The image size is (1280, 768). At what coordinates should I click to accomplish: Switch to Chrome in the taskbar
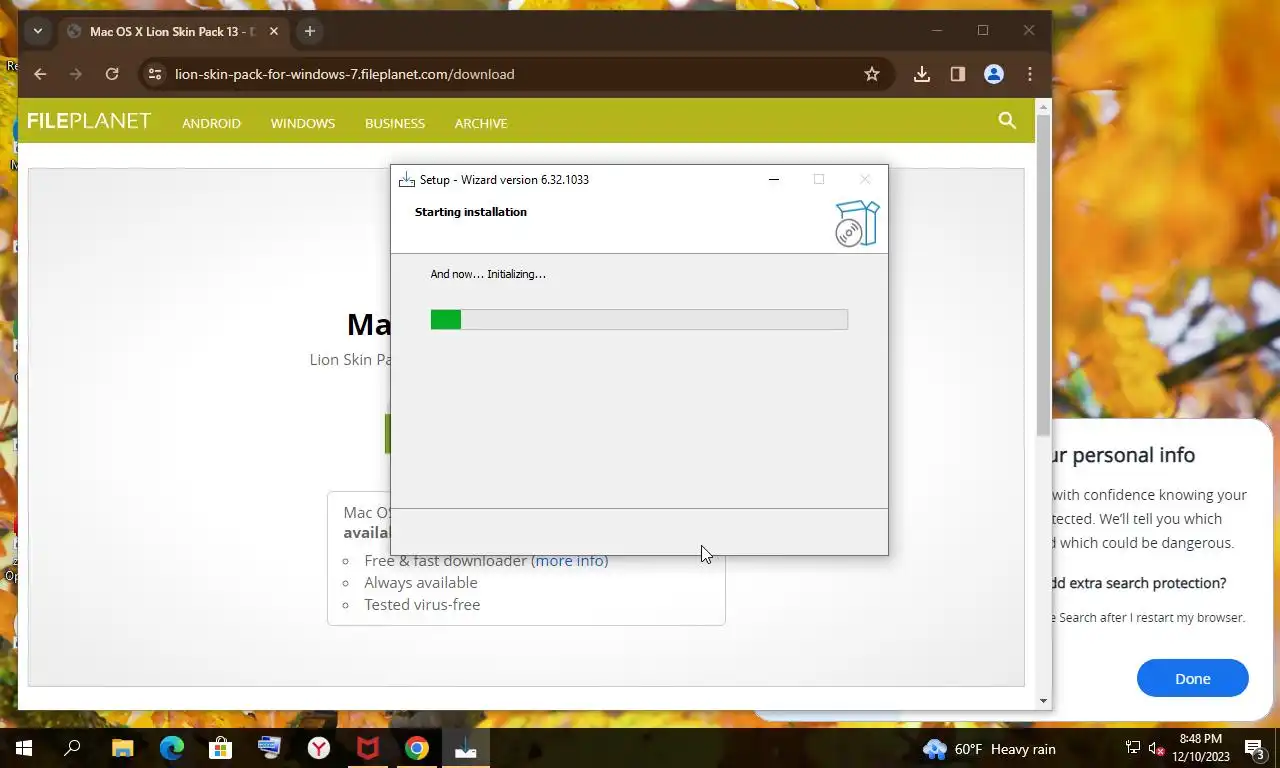pyautogui.click(x=417, y=748)
